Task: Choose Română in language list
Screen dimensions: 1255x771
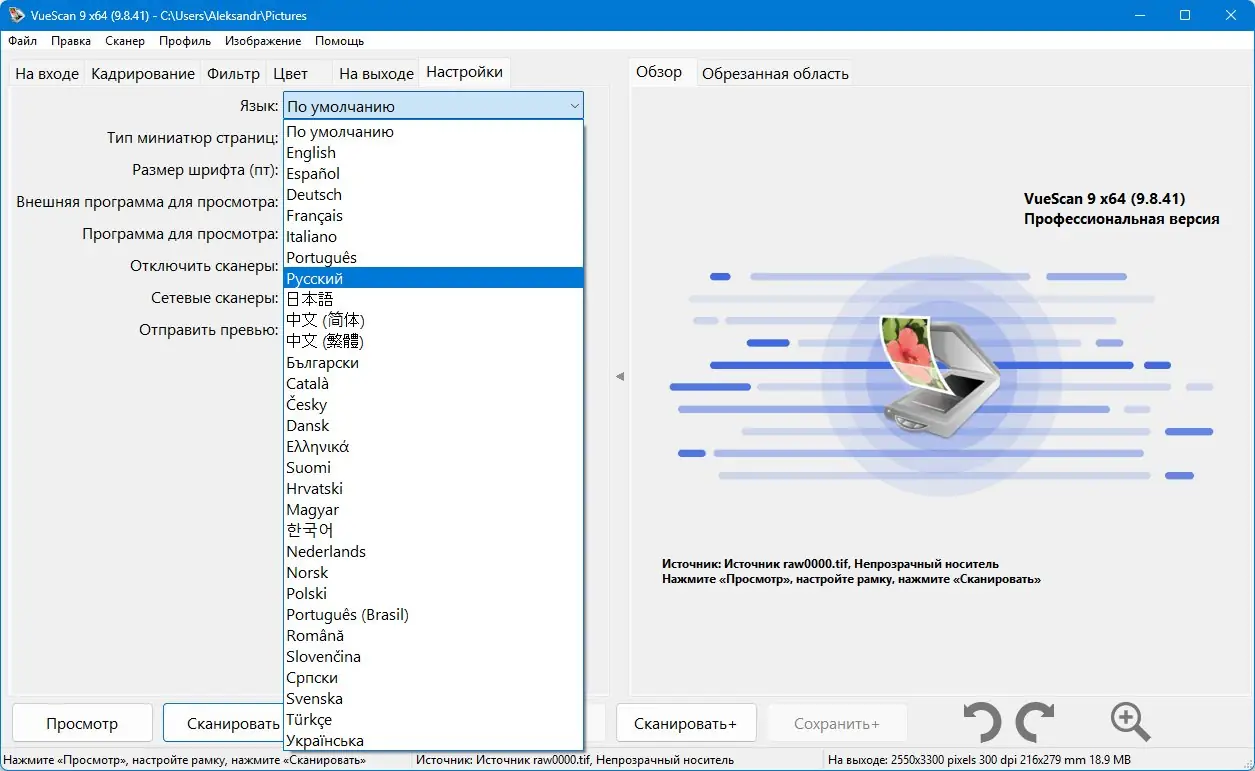Action: 433,635
